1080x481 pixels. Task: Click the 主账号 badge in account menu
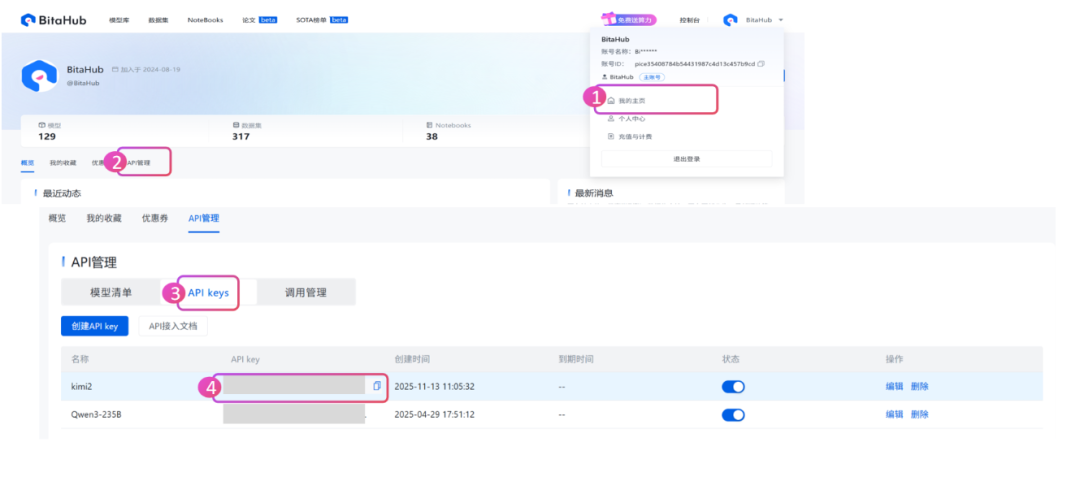(652, 77)
